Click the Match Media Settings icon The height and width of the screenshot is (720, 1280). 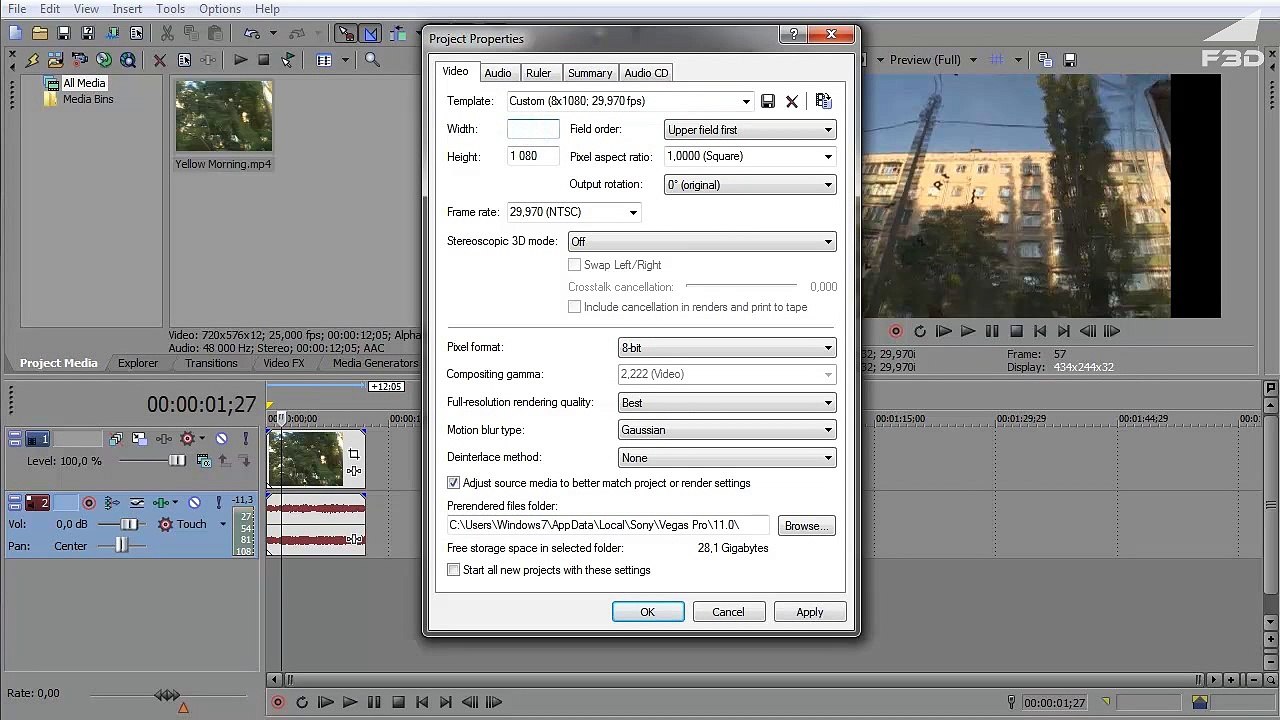click(823, 101)
